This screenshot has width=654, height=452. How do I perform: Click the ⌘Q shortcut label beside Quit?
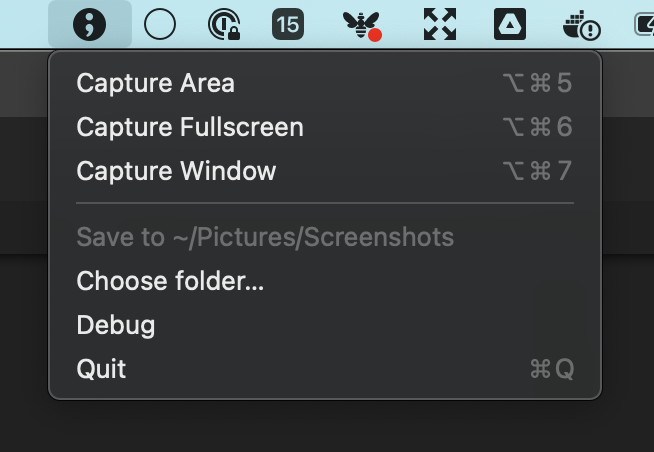552,369
